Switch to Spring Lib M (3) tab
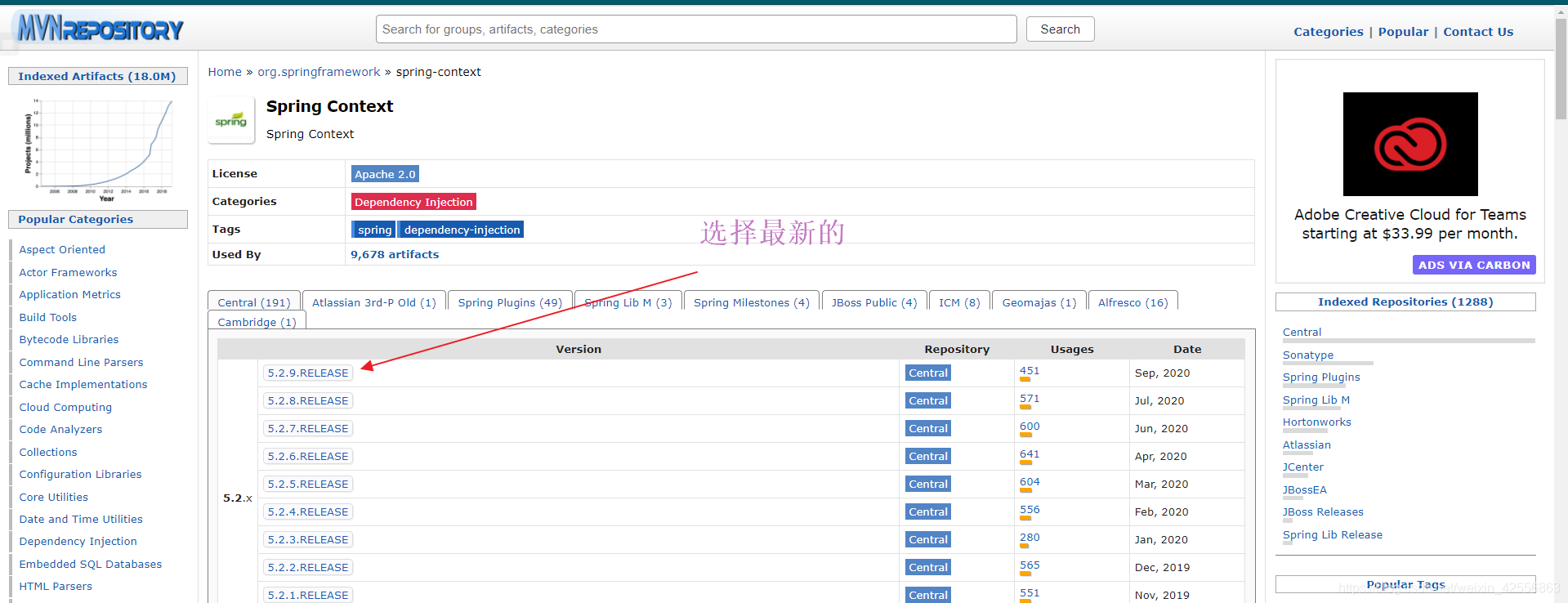The image size is (1568, 603). [x=628, y=302]
